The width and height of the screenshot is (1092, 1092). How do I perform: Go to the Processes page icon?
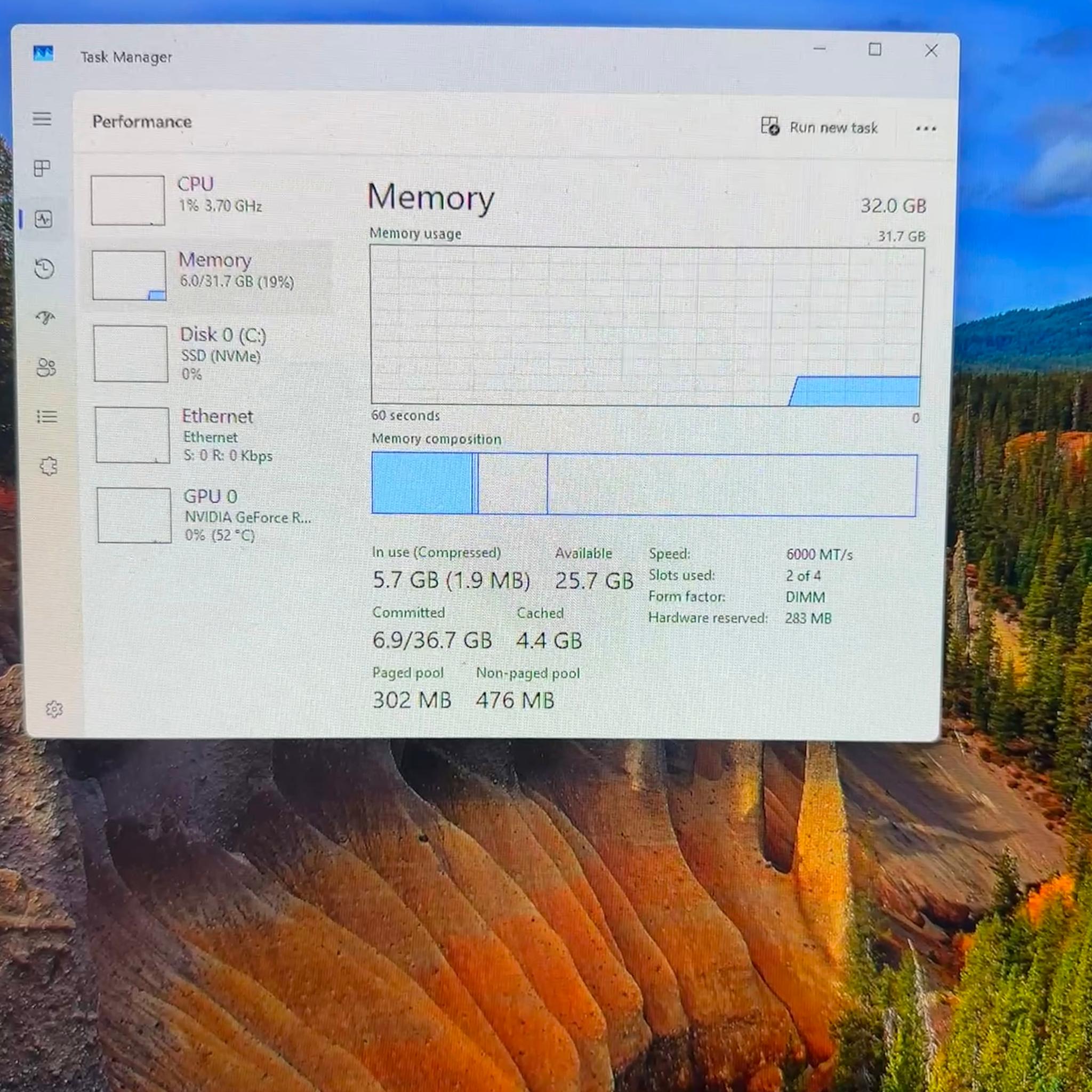(43, 168)
